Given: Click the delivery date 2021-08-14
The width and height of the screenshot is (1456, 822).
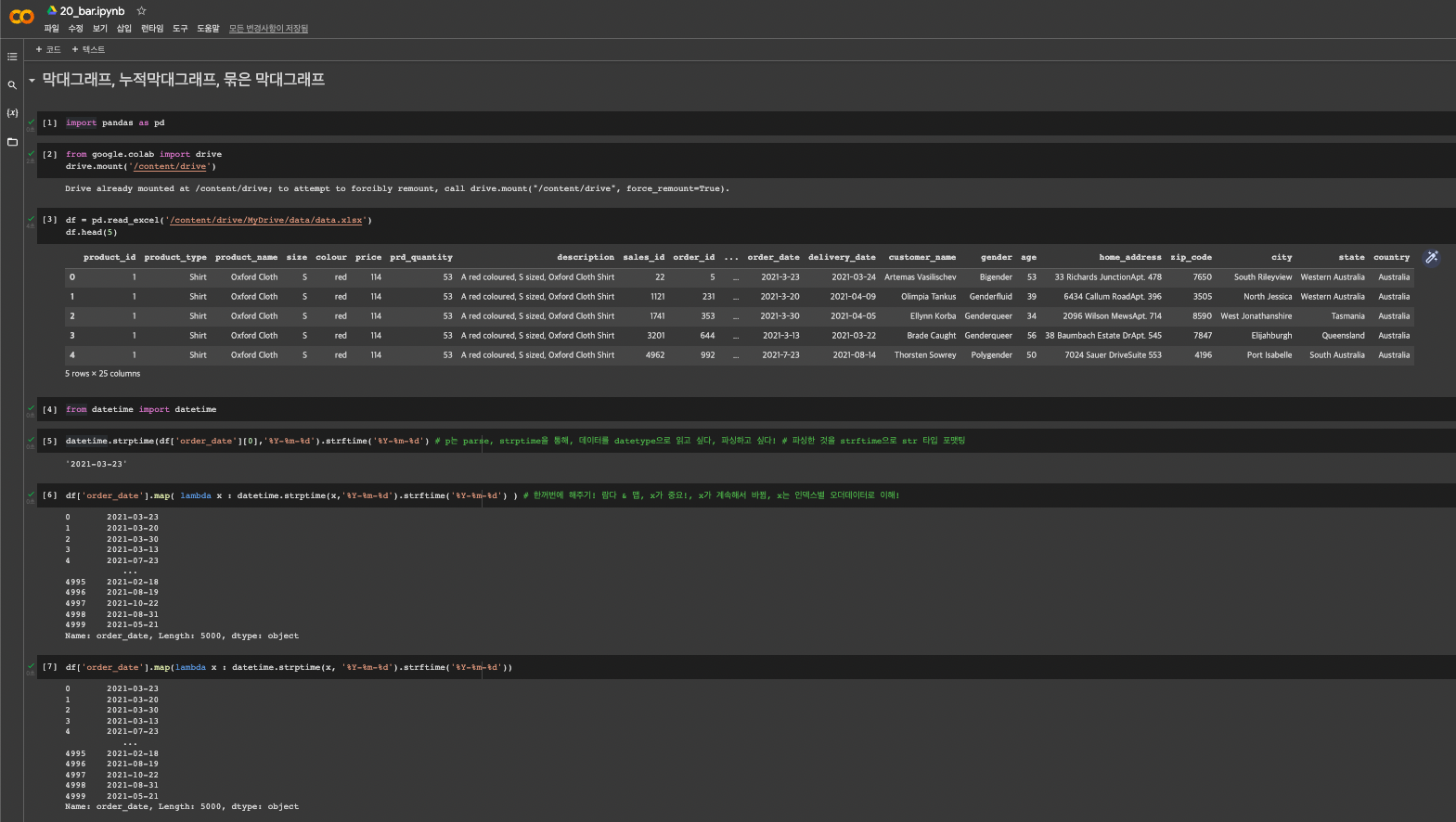Looking at the screenshot, I should [854, 354].
